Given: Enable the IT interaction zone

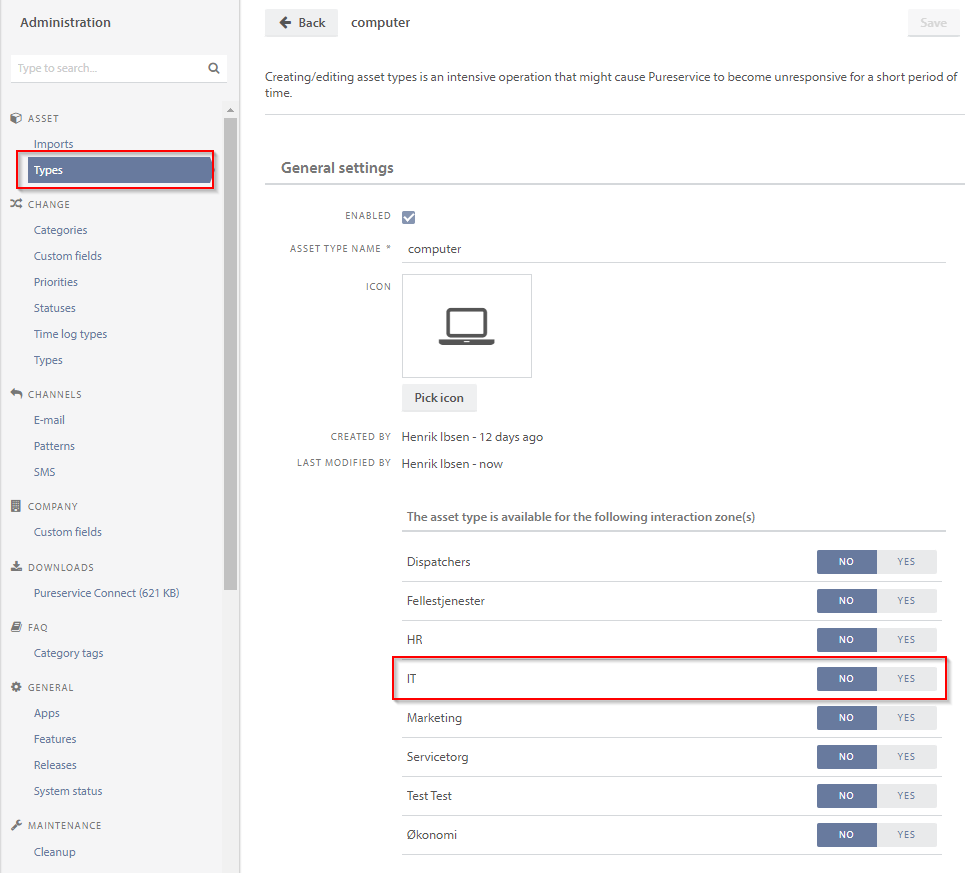Looking at the screenshot, I should click(x=906, y=678).
